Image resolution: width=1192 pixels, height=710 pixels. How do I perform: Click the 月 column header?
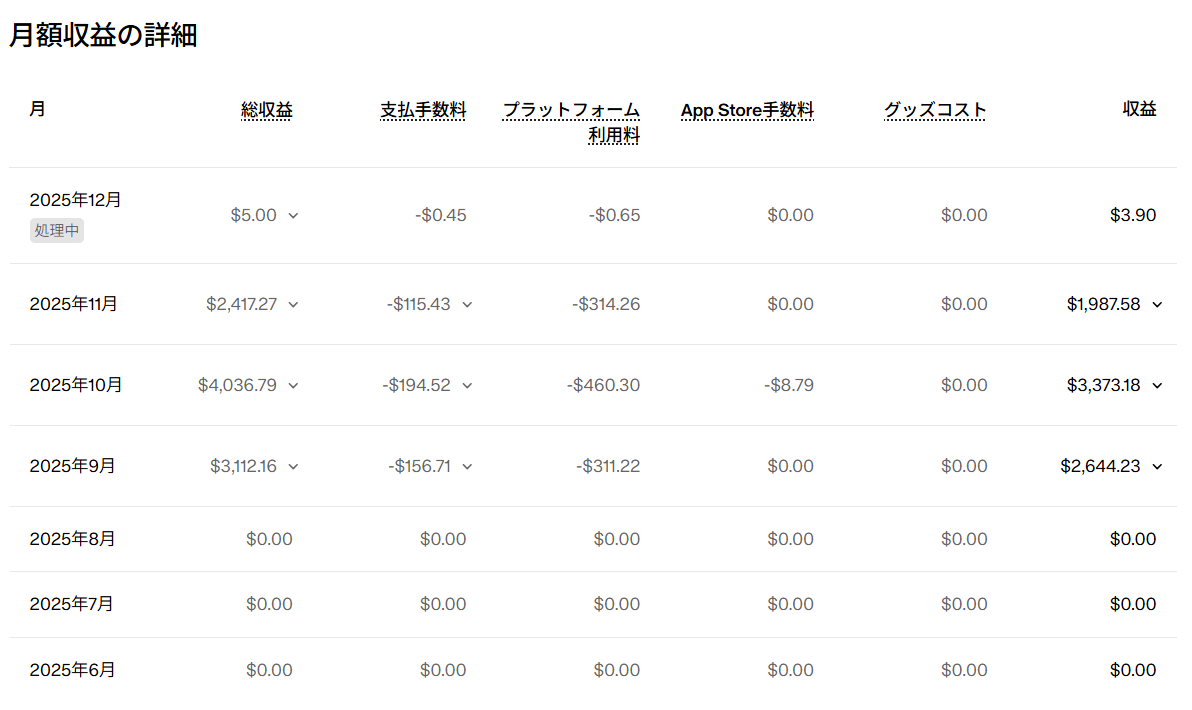pos(37,109)
